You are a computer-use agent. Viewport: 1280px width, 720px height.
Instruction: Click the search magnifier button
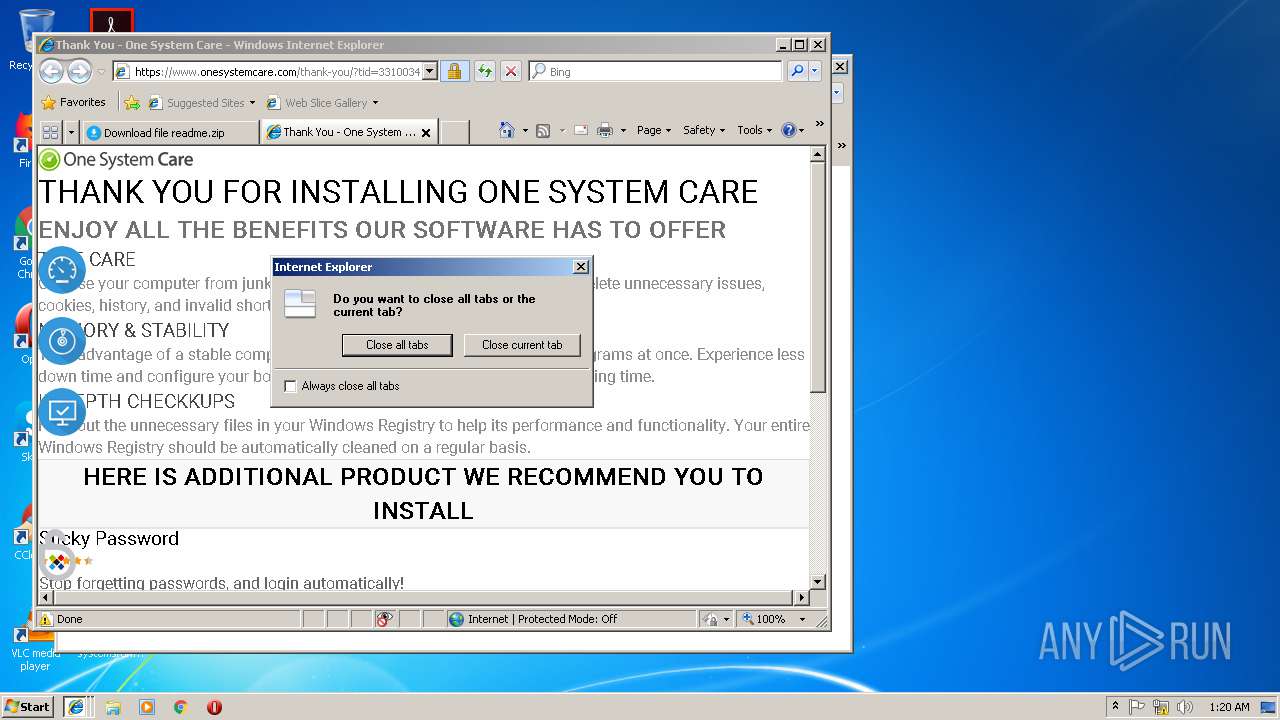[797, 71]
